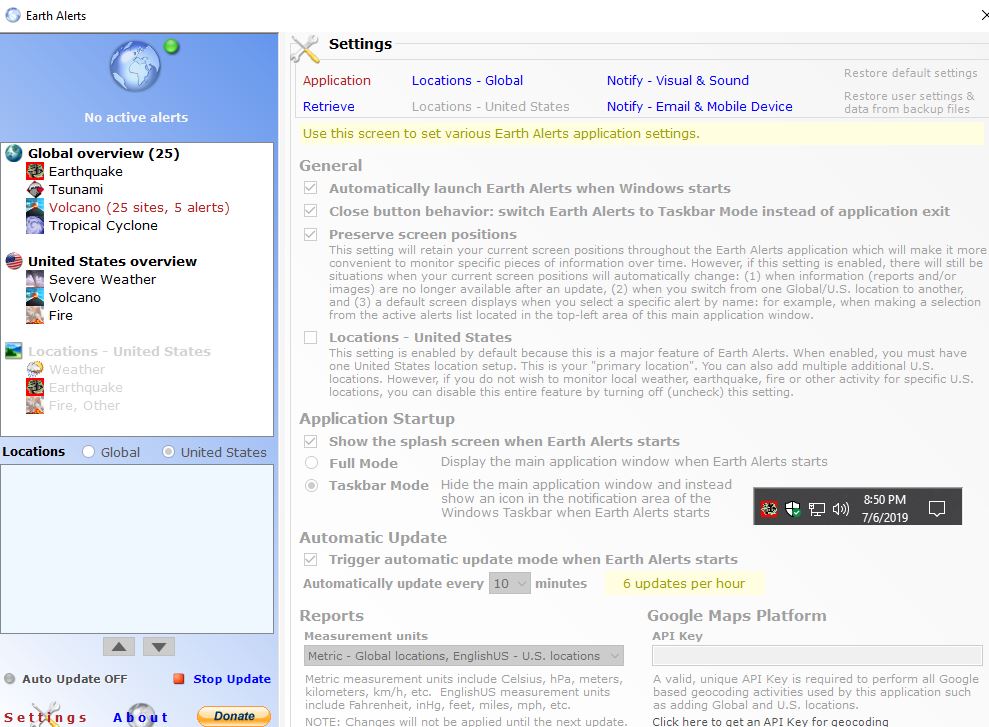The image size is (989, 727).
Task: Click the Volcano icon under United States overview
Action: (35, 297)
